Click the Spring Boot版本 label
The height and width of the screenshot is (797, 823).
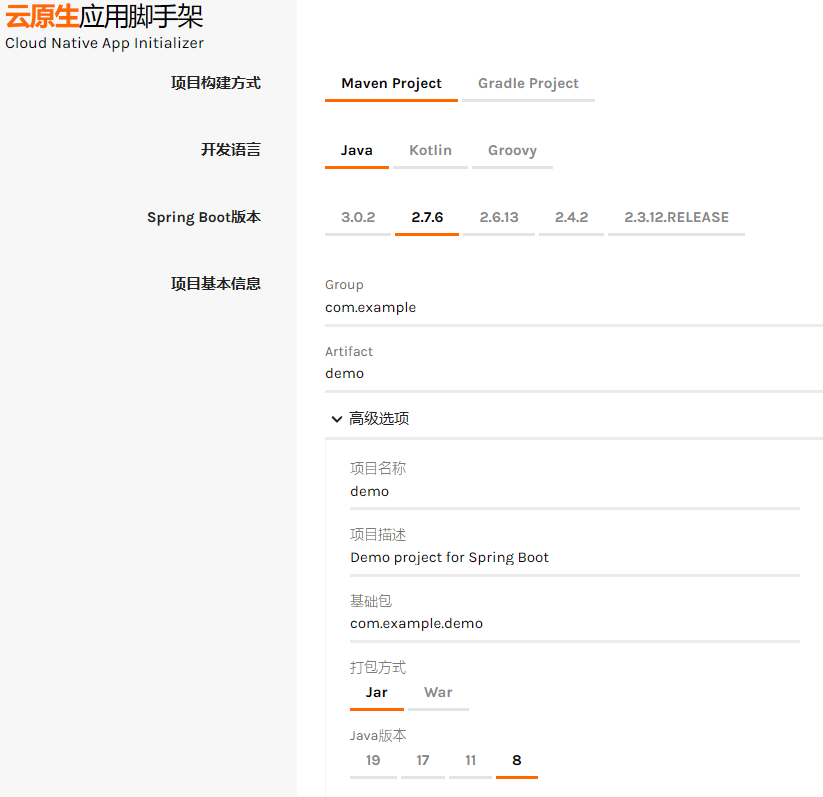204,217
